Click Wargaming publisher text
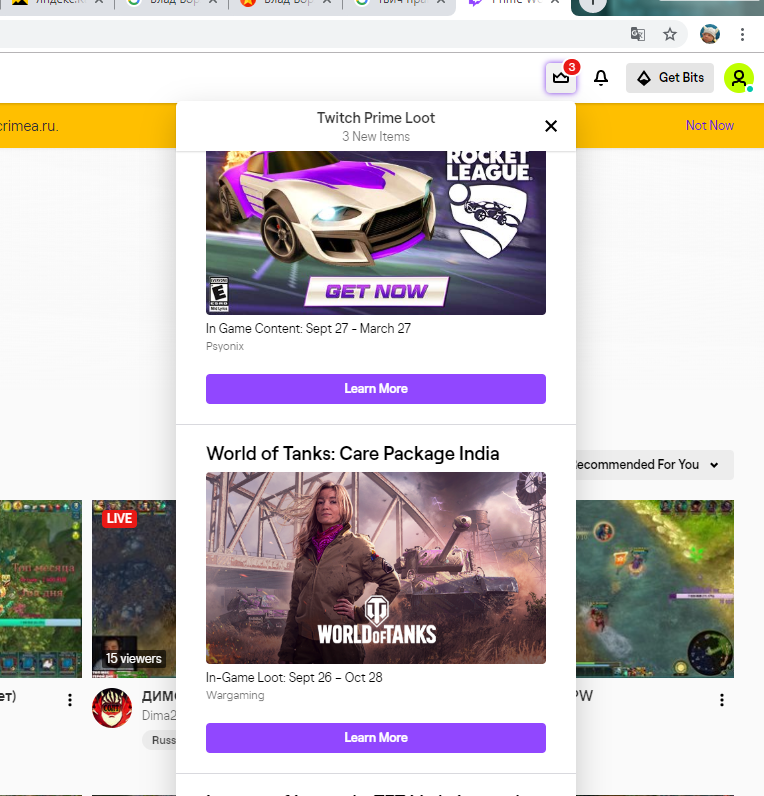 [x=235, y=695]
